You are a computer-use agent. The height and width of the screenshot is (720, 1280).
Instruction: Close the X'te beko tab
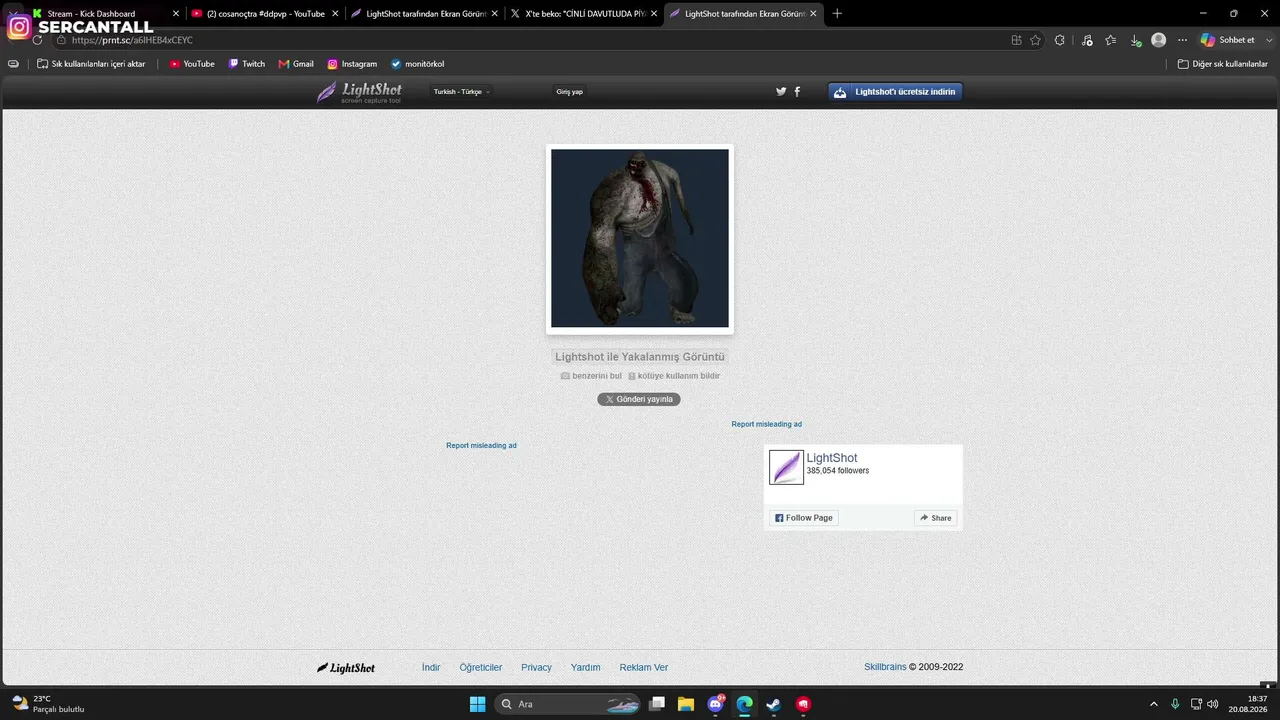(654, 14)
